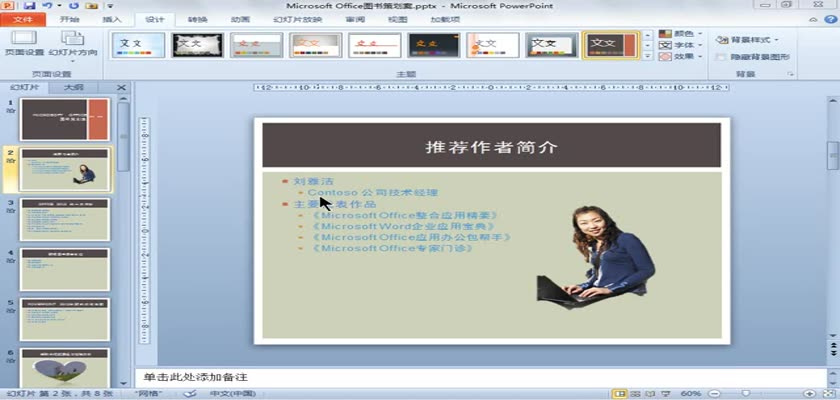Click the text 《Microsoft Word企业应用宝典》
The height and width of the screenshot is (400, 840).
(x=404, y=226)
